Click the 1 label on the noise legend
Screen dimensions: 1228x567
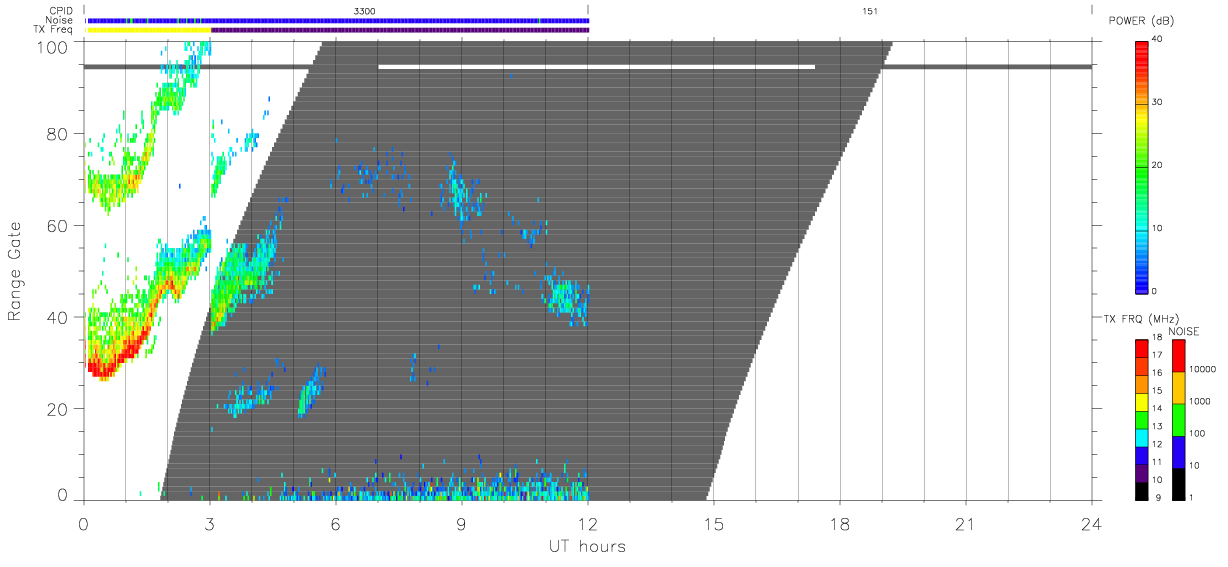tap(1193, 497)
